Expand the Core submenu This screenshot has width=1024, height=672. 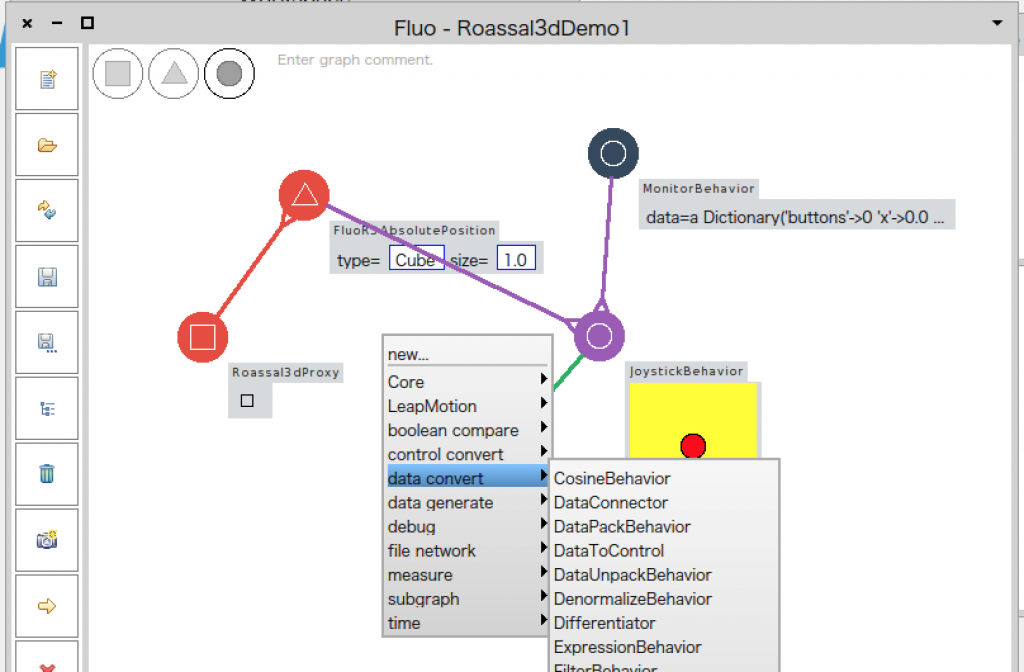467,382
